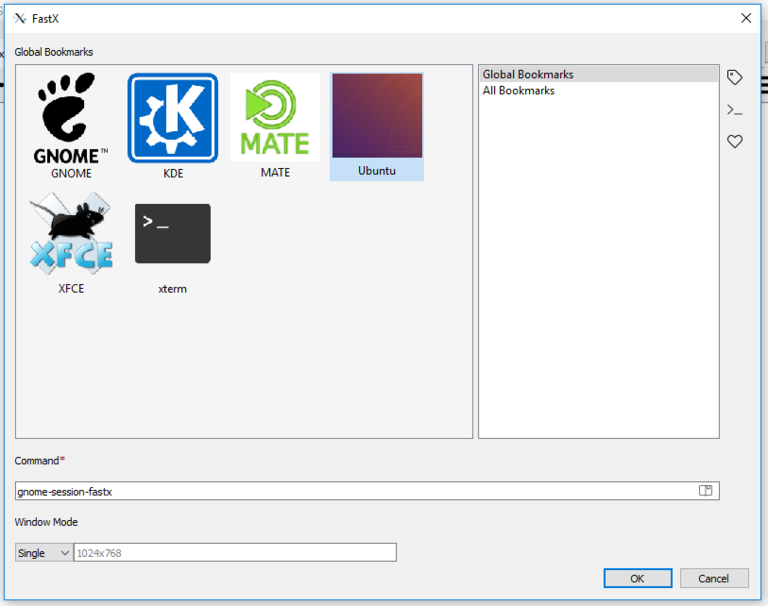The height and width of the screenshot is (606, 768).
Task: Open the Window Mode Single dropdown
Action: coord(44,553)
